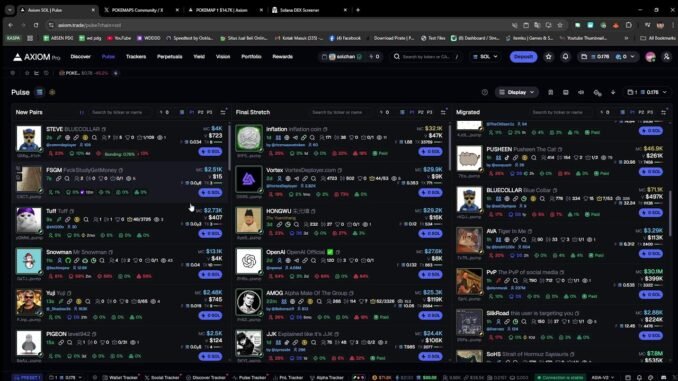
Task: Open the Migrated filter settings icon
Action: [664, 112]
